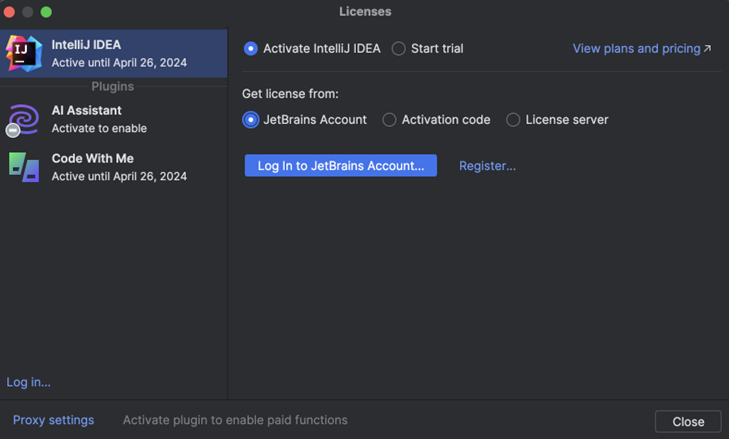The height and width of the screenshot is (439, 729).
Task: Choose the Start trial option
Action: 399,48
